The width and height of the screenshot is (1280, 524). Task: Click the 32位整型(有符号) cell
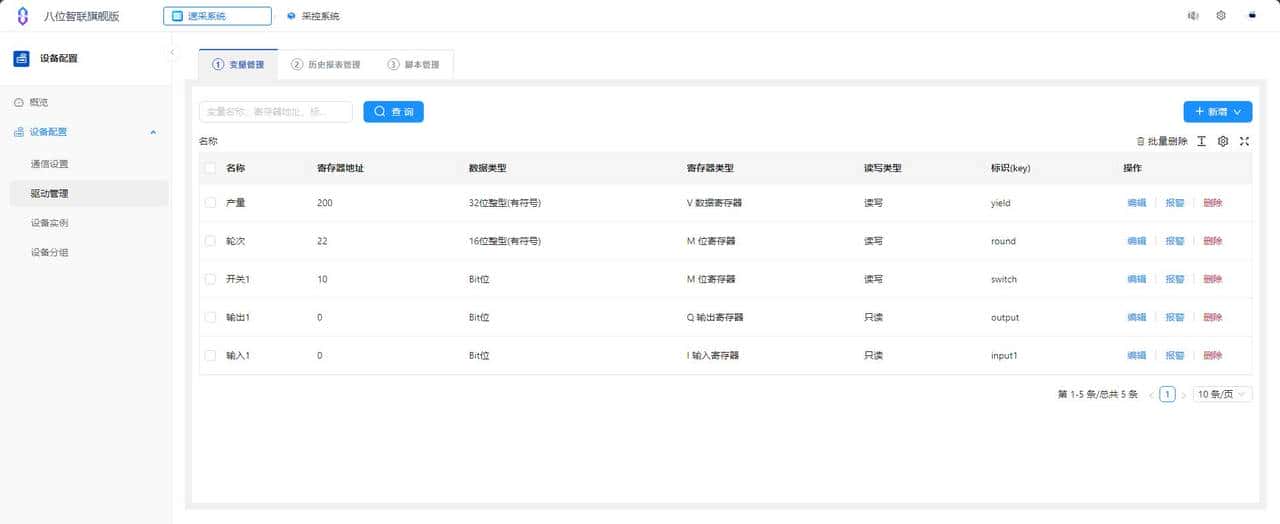505,203
